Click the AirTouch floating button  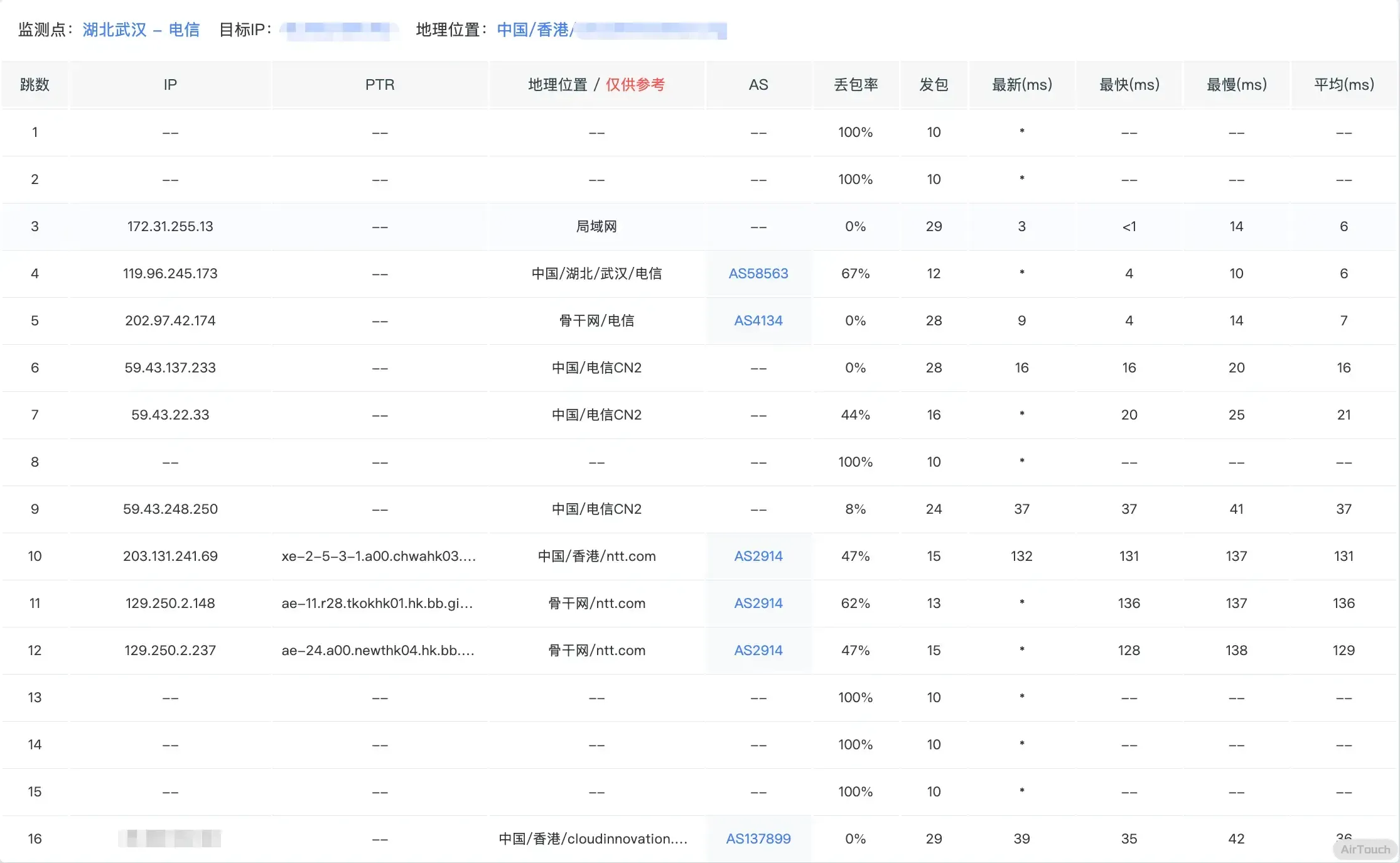point(1365,849)
